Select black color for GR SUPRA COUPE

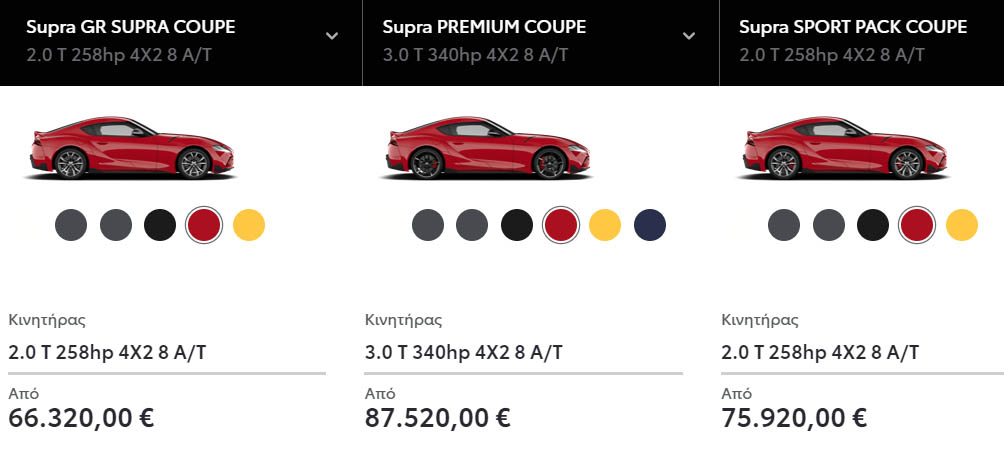click(160, 225)
